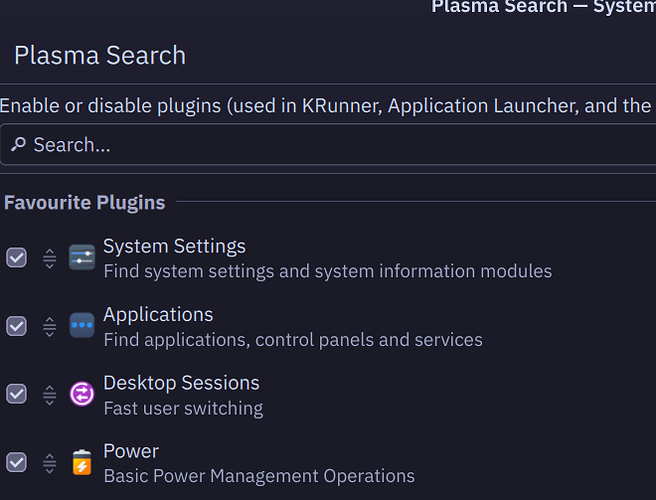Screen dimensions: 656x500
Task: Click "Find applications, control panels and services" text
Action: [293, 340]
